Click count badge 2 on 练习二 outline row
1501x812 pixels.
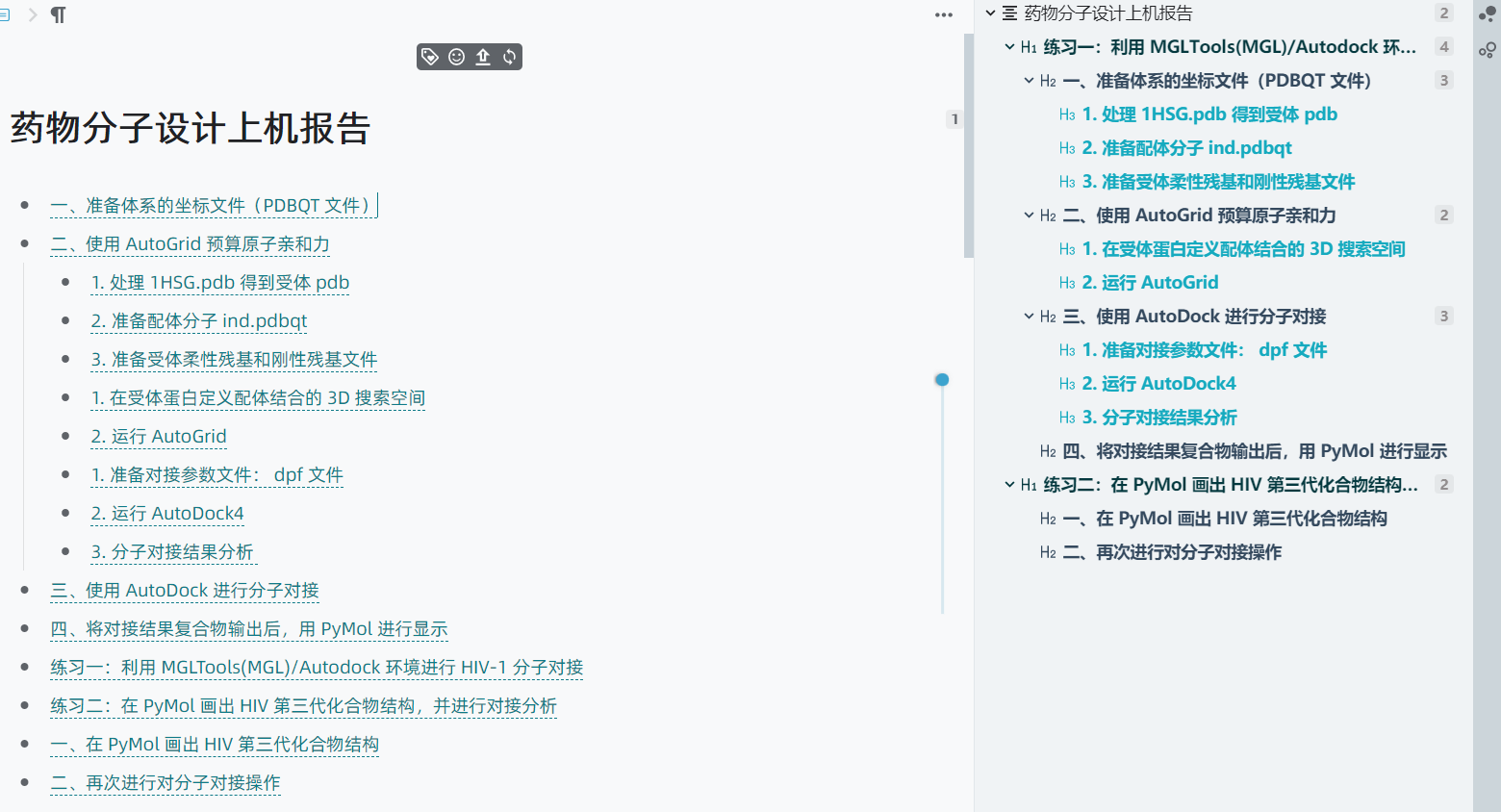coord(1443,485)
